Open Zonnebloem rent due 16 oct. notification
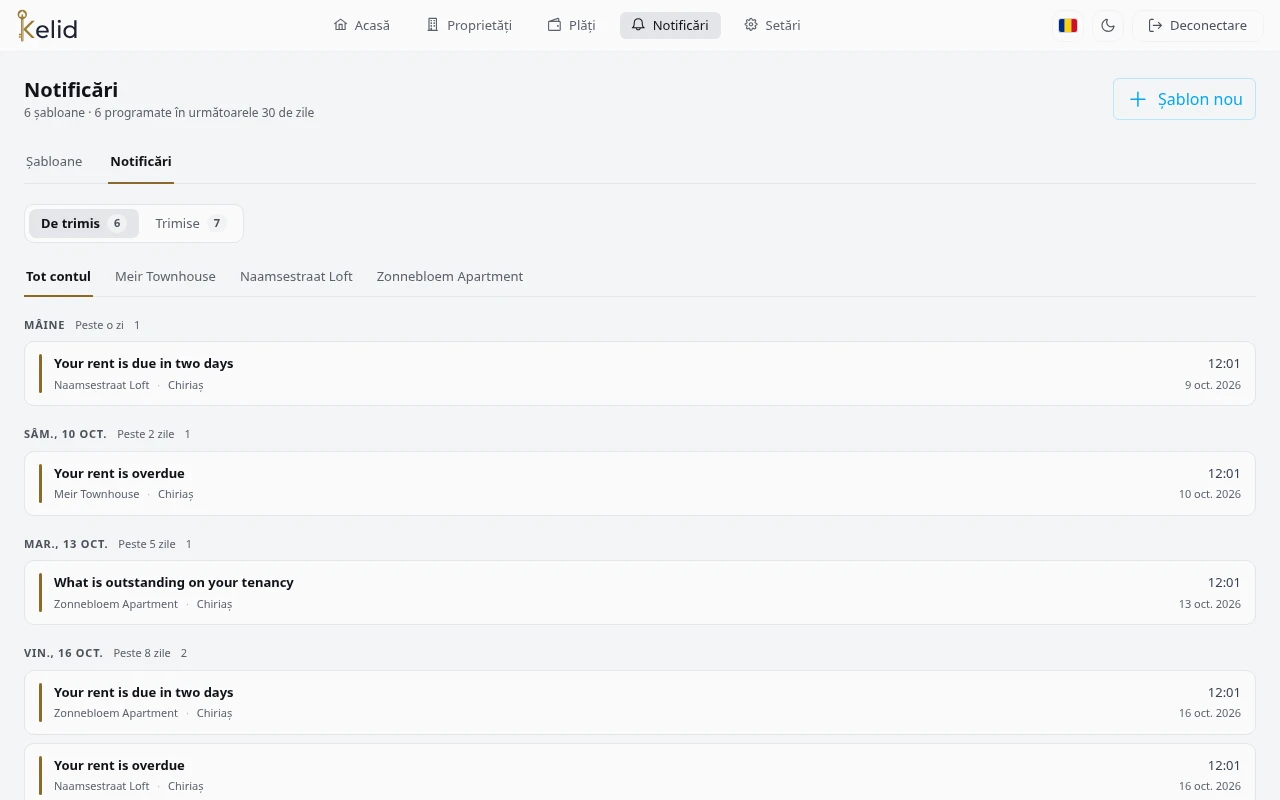 [640, 702]
